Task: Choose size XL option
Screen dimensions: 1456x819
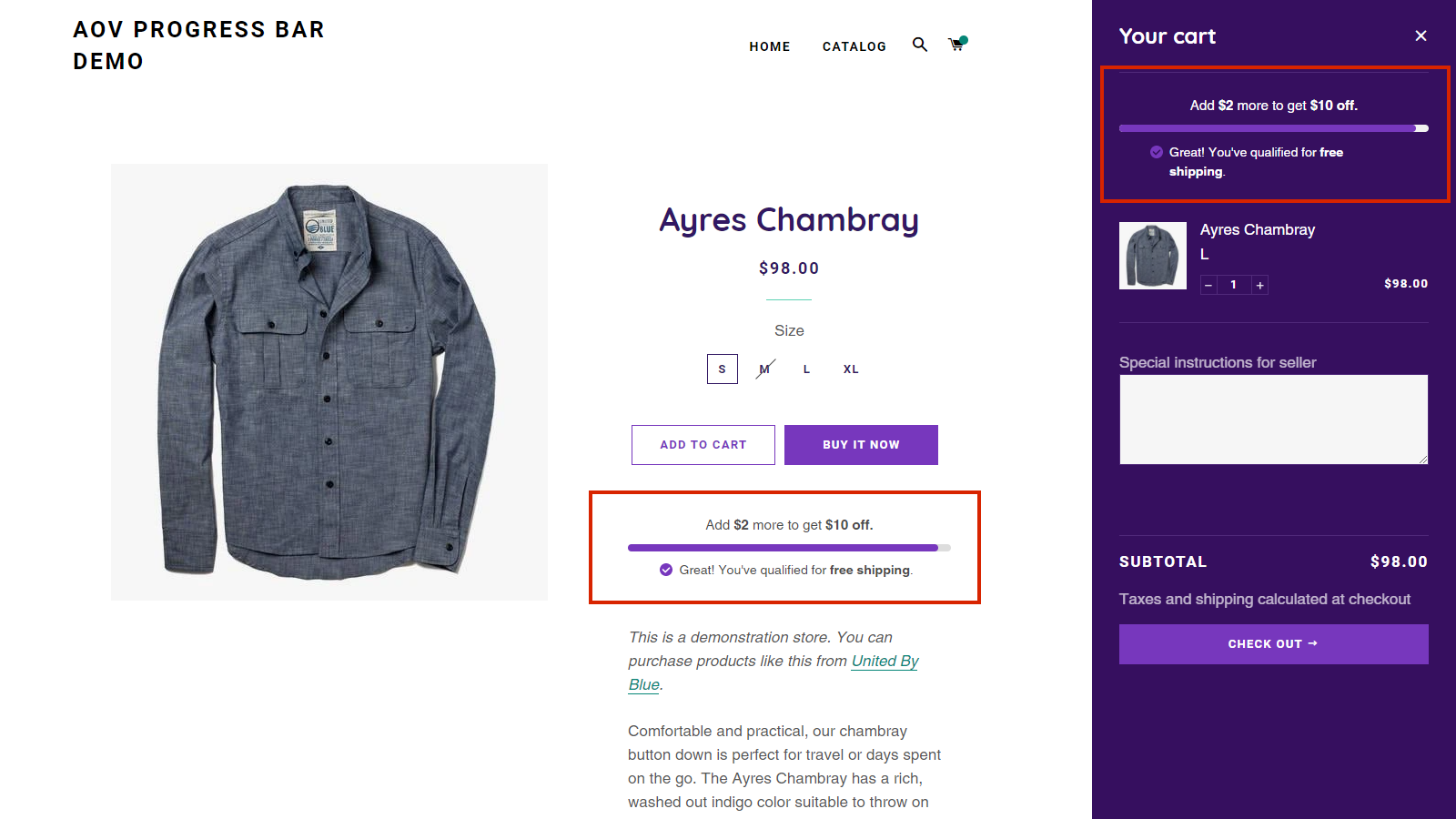Action: point(851,369)
